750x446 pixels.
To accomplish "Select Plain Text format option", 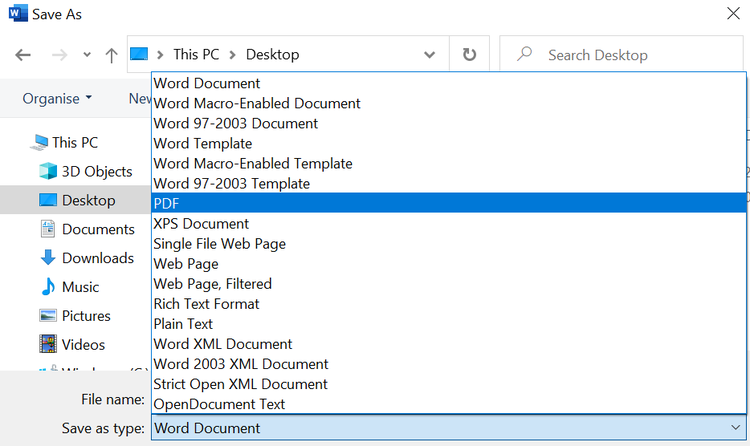I will click(183, 324).
